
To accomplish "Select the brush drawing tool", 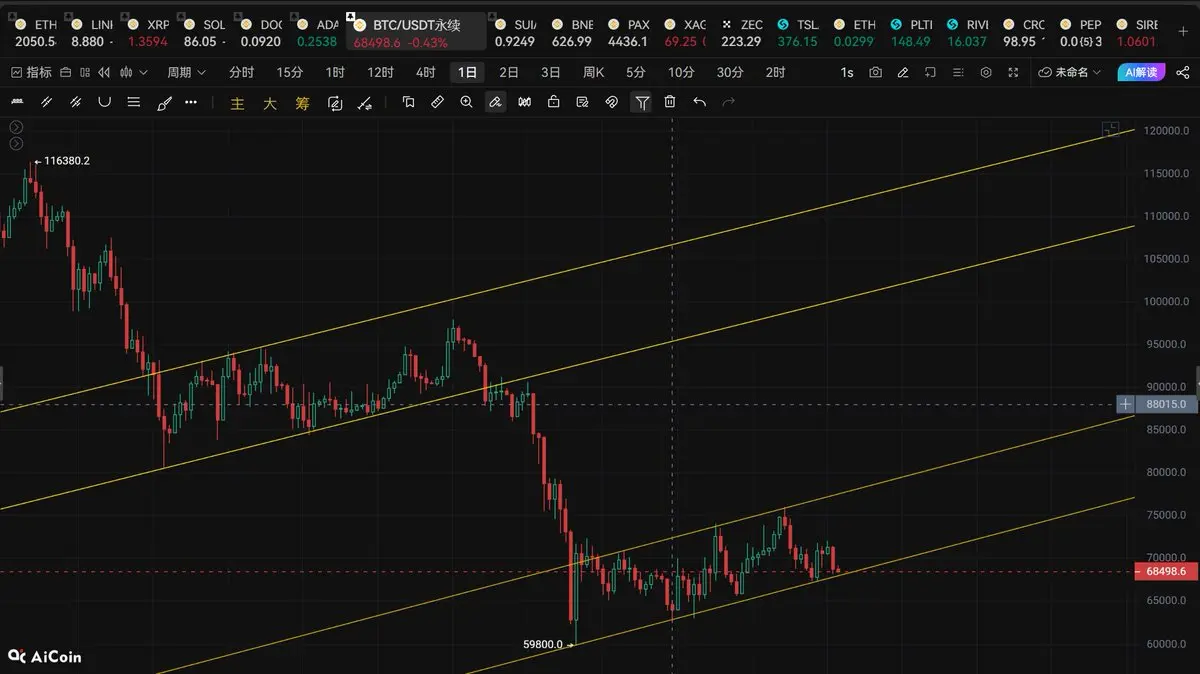I will (165, 102).
